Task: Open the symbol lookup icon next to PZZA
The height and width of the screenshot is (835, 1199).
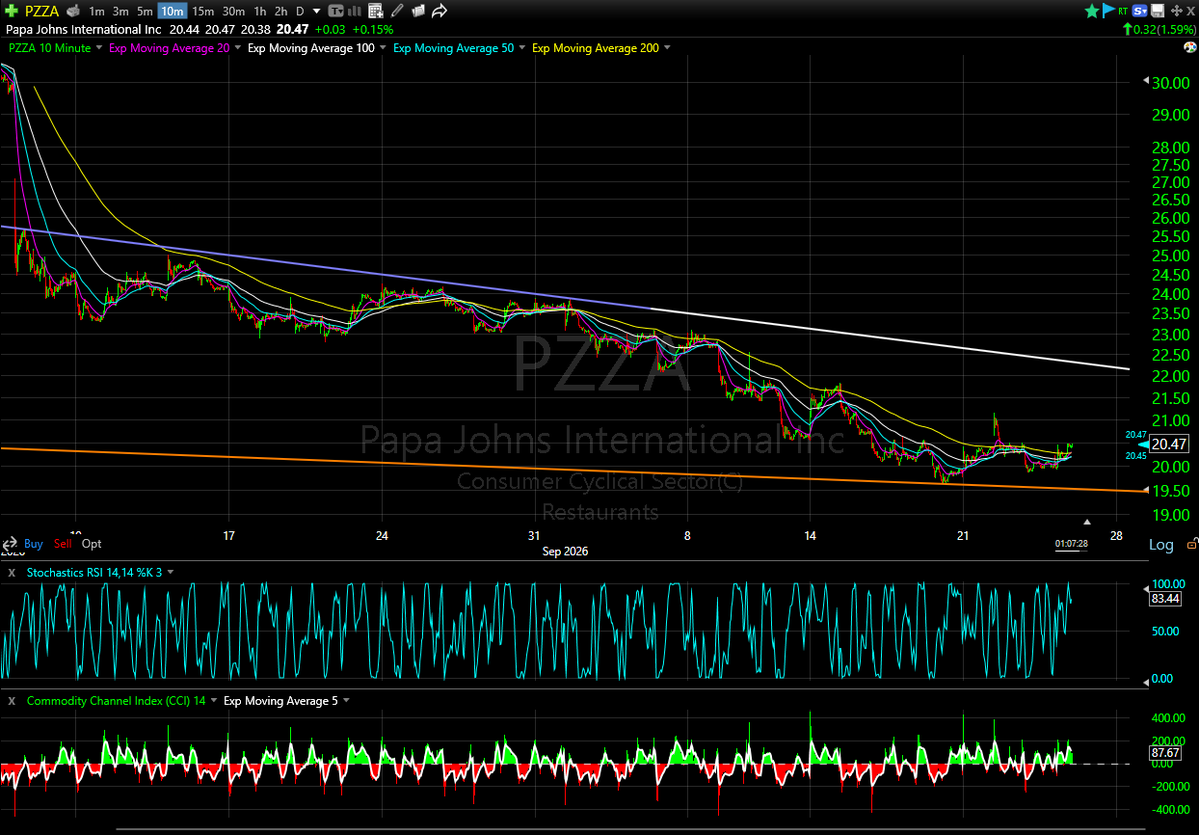Action: pos(73,11)
